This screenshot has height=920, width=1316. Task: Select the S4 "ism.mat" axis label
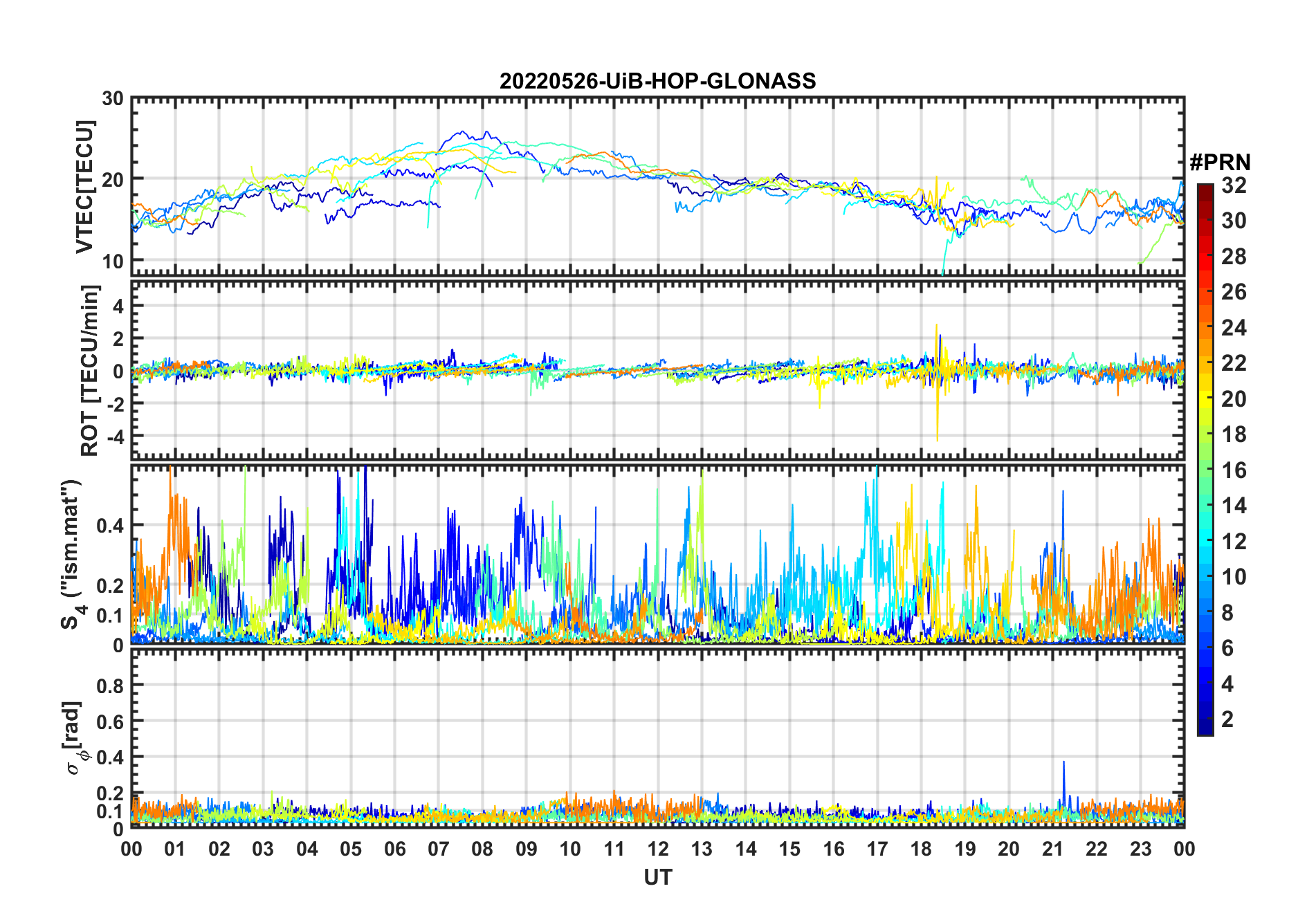(x=72, y=553)
